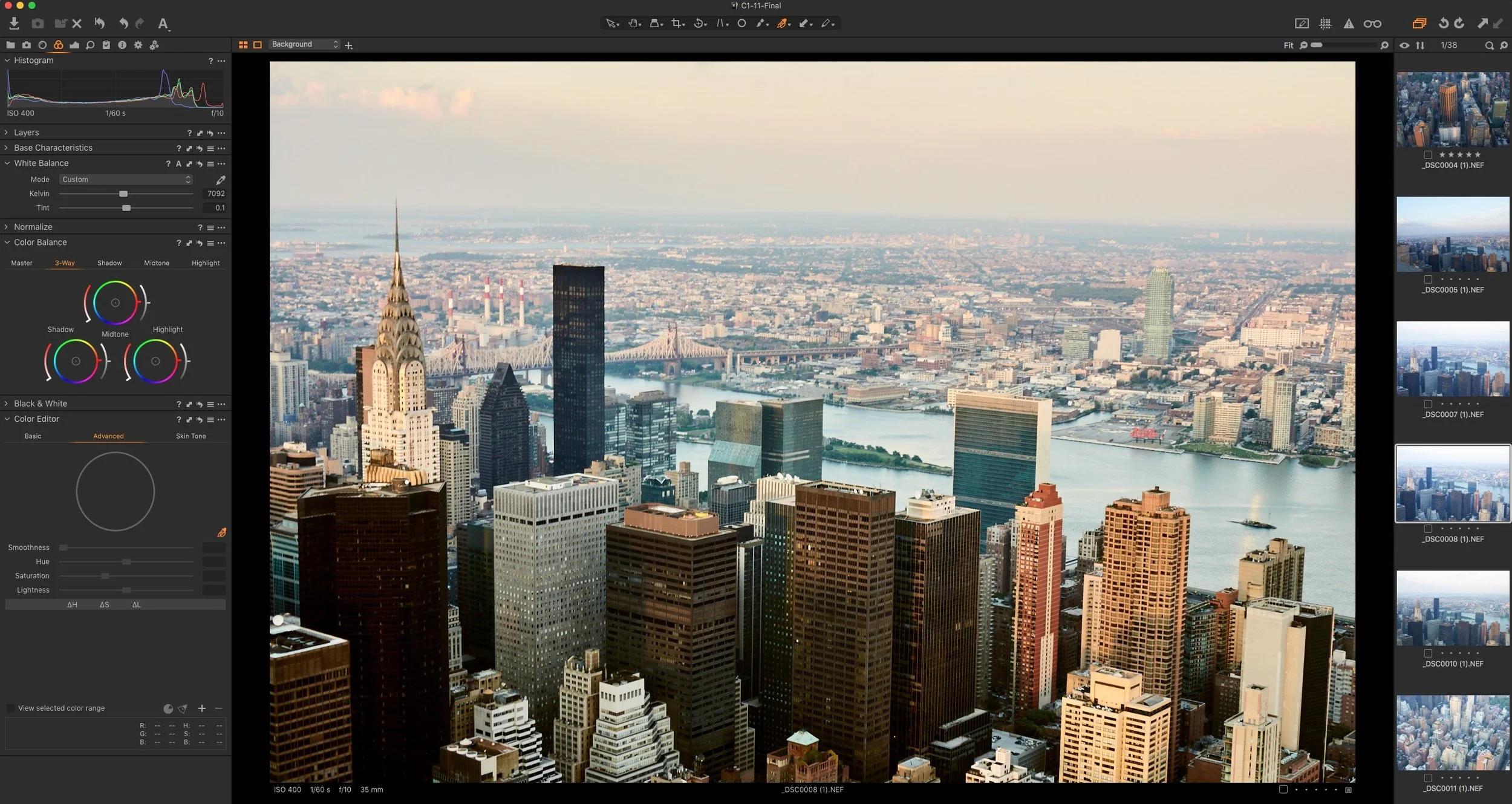Switch to single image view mode

[258, 45]
